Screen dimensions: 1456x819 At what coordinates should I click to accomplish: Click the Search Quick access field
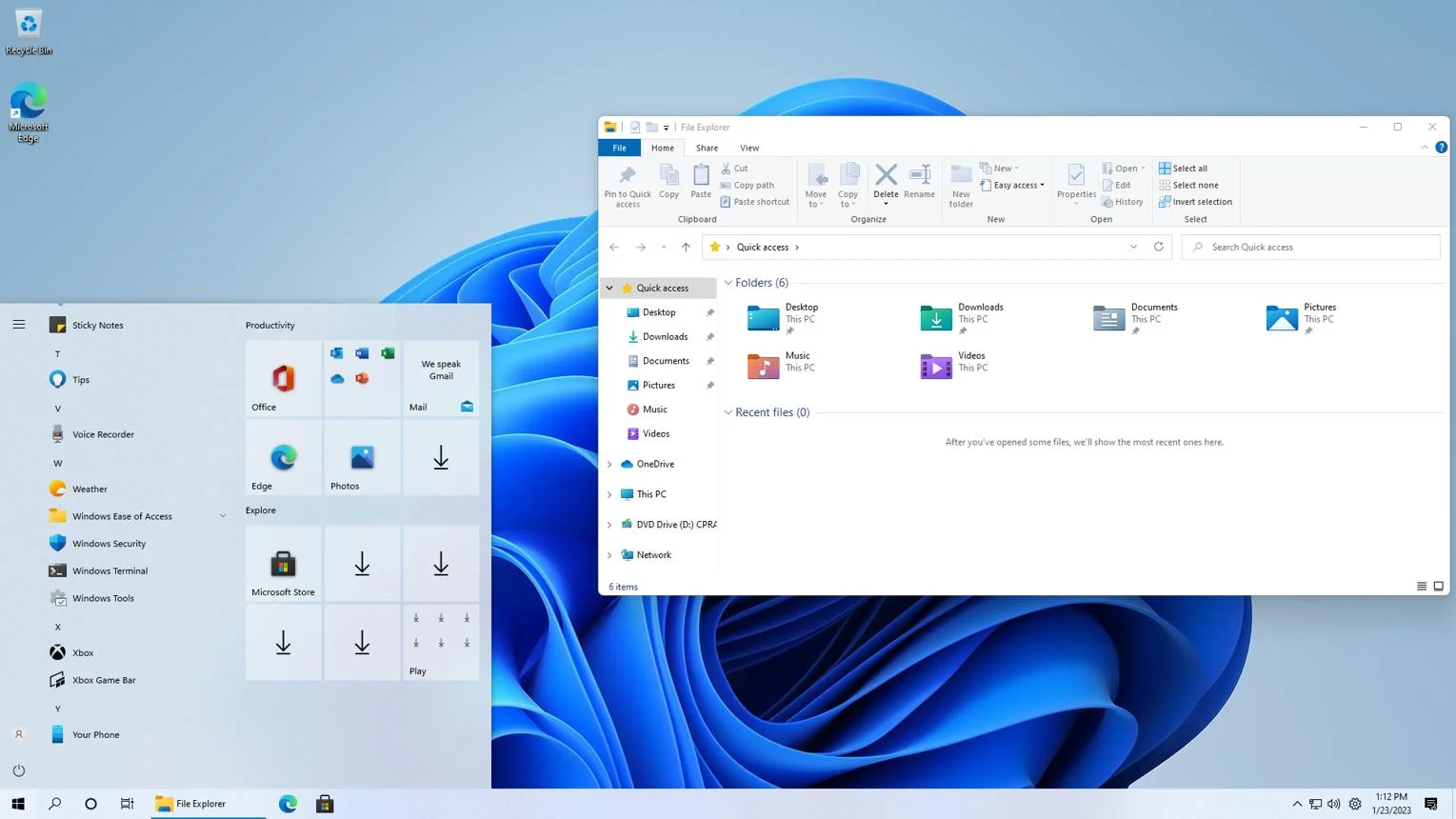[x=1310, y=247]
